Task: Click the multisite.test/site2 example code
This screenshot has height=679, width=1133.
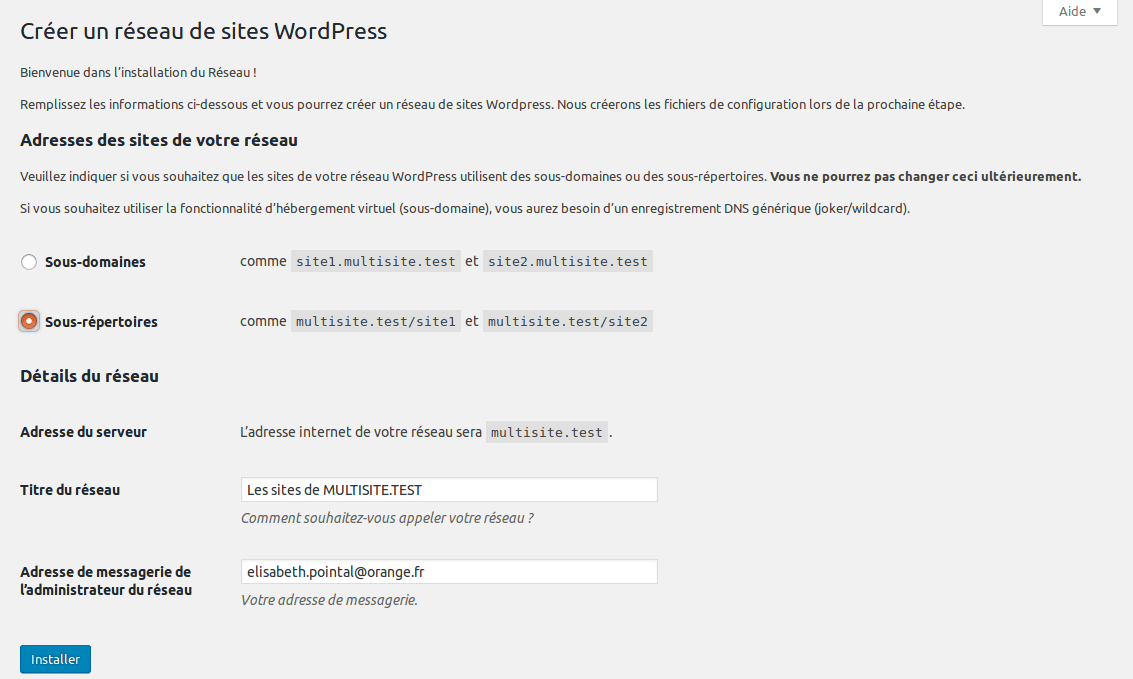Action: click(567, 322)
